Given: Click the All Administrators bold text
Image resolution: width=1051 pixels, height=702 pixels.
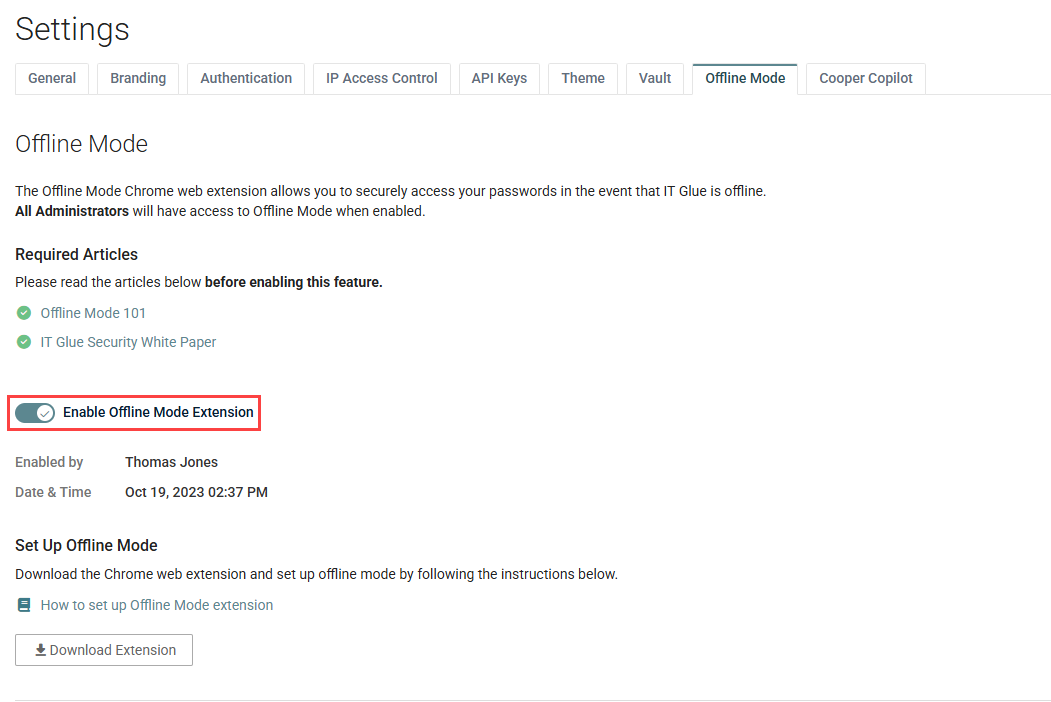Looking at the screenshot, I should tap(72, 211).
